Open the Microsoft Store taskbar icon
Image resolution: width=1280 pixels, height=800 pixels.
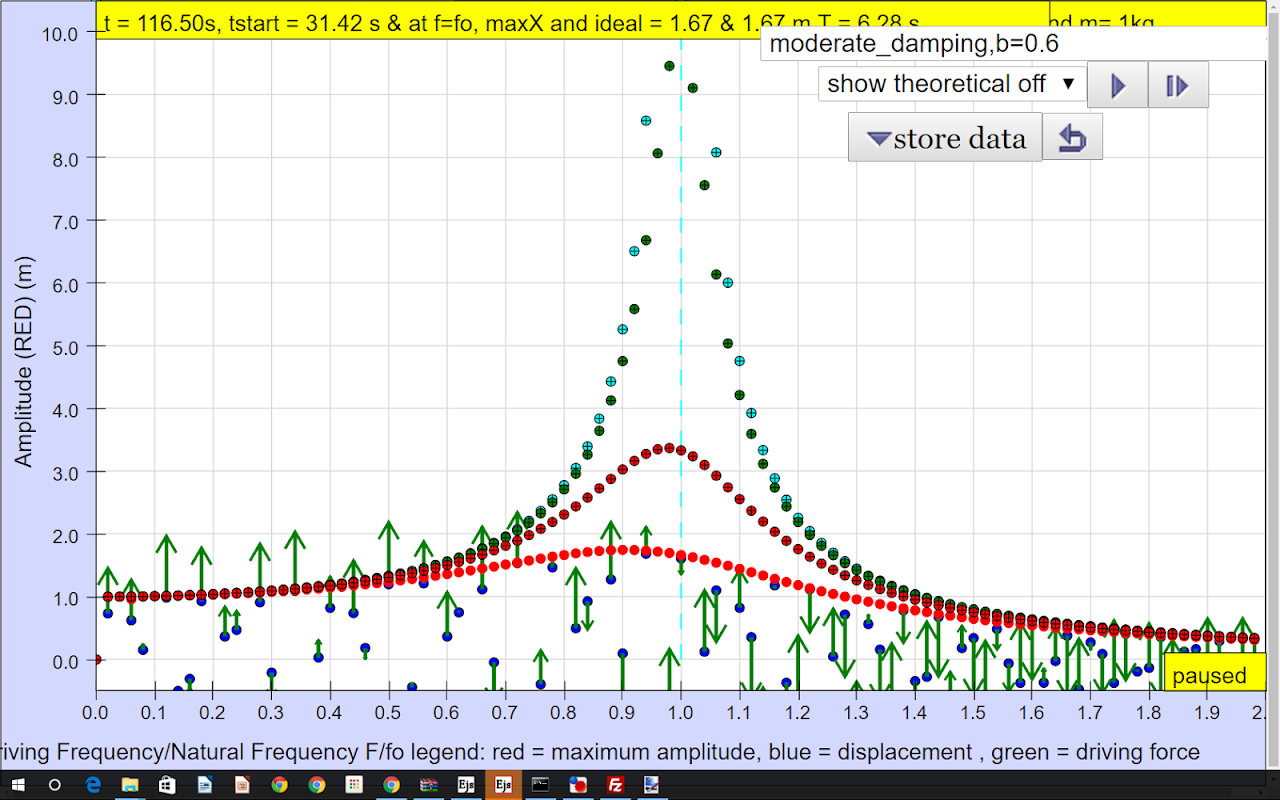point(168,785)
